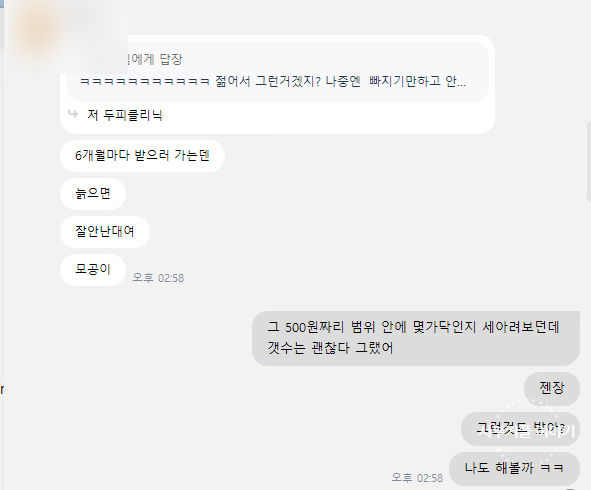The image size is (591, 490).
Task: Click the dotted circular watermark logo
Action: point(528,430)
